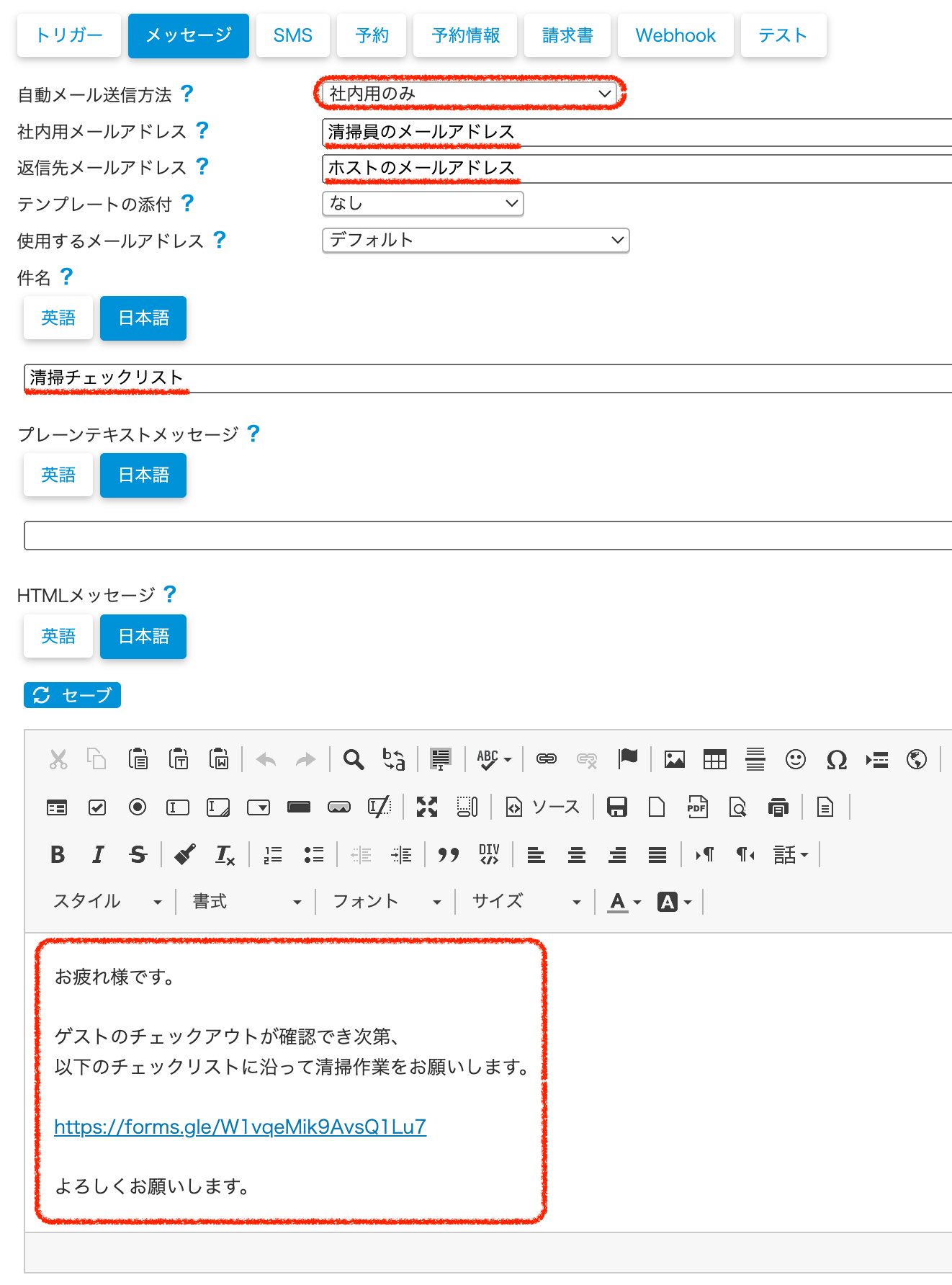
Task: Click the Find magnifier icon
Action: pos(353,759)
